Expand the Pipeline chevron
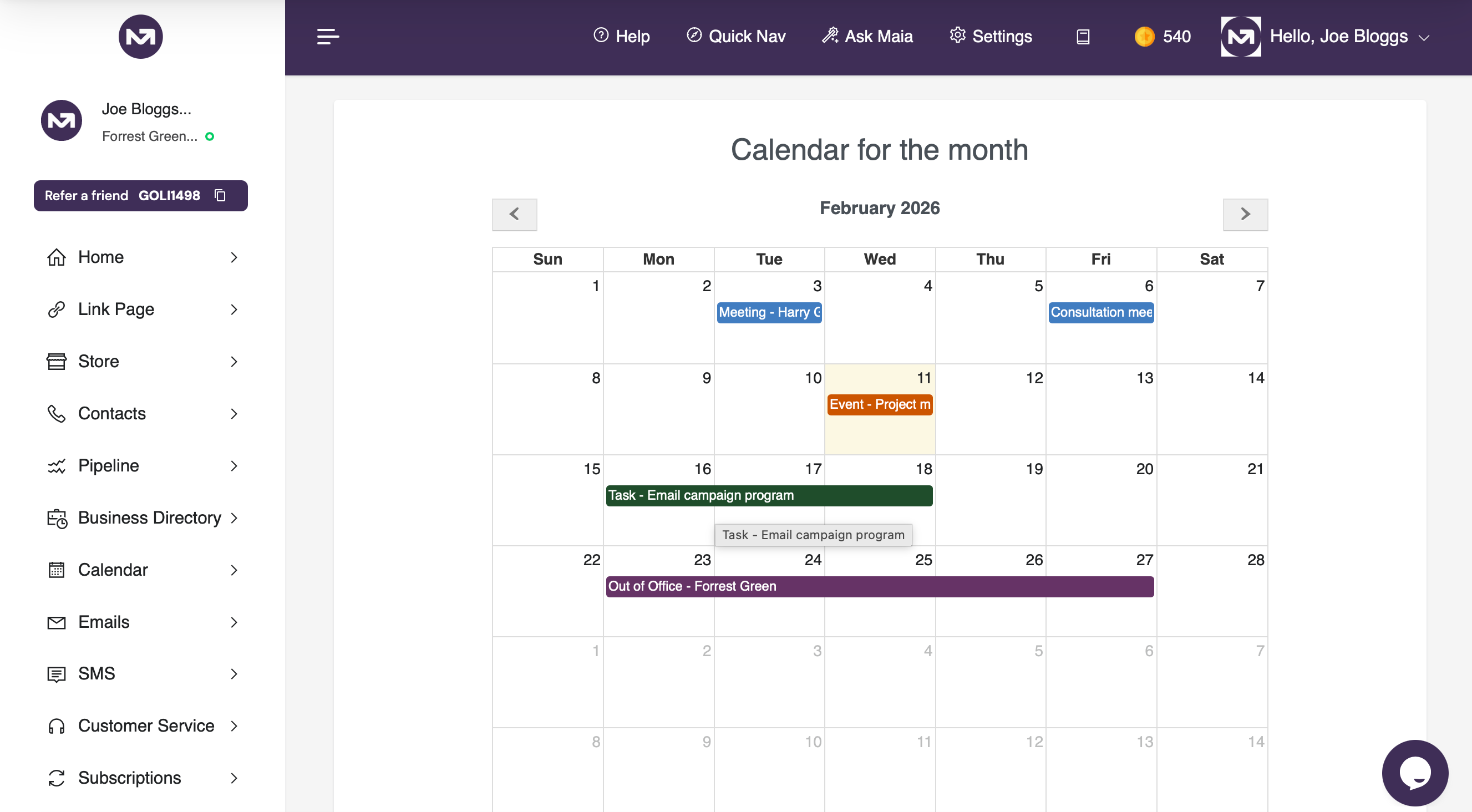This screenshot has height=812, width=1472. [234, 466]
